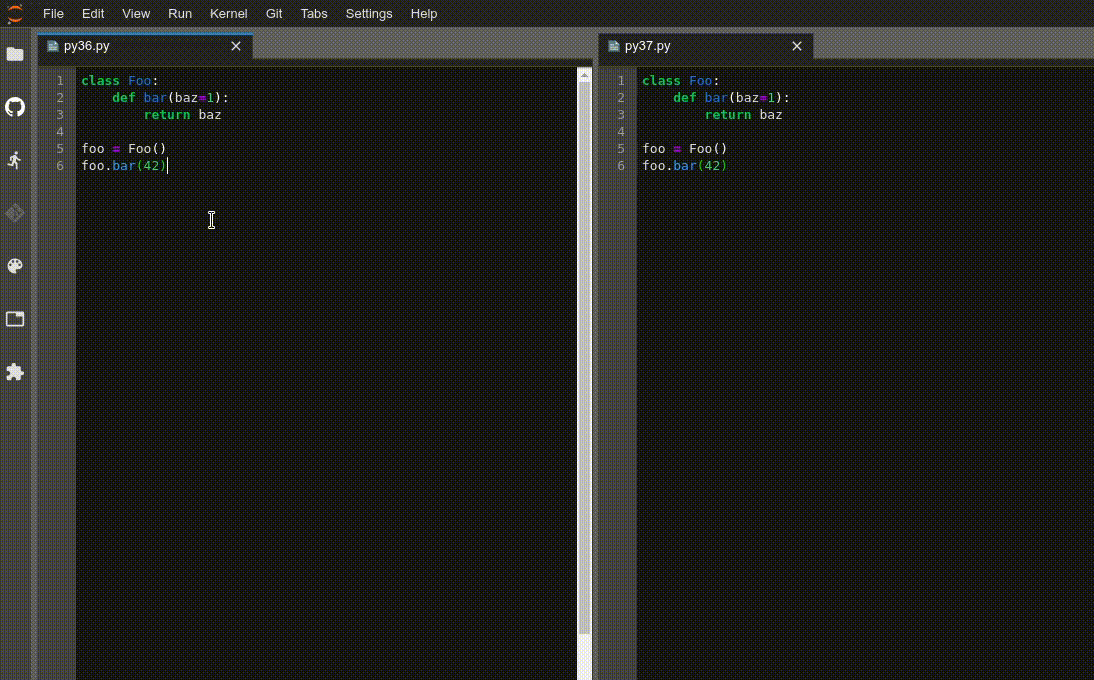Open the Help menu

tap(424, 13)
